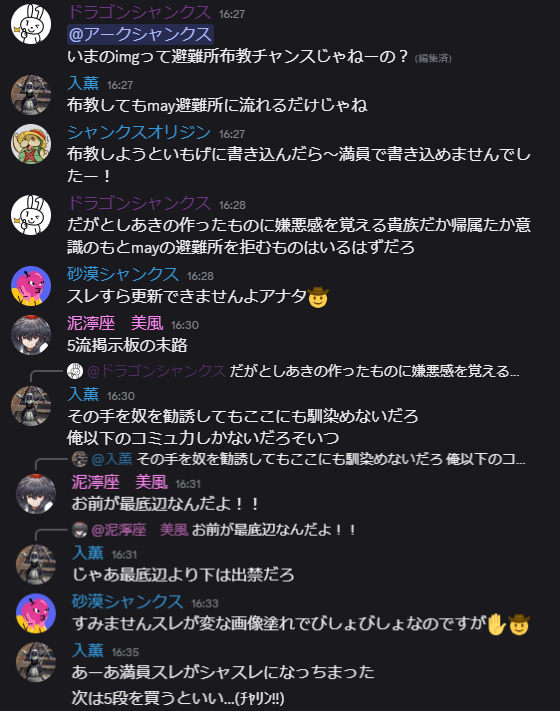Open シャンクスオリジン's avatar icon
Screen dimensions: 560x711
(x=31, y=144)
